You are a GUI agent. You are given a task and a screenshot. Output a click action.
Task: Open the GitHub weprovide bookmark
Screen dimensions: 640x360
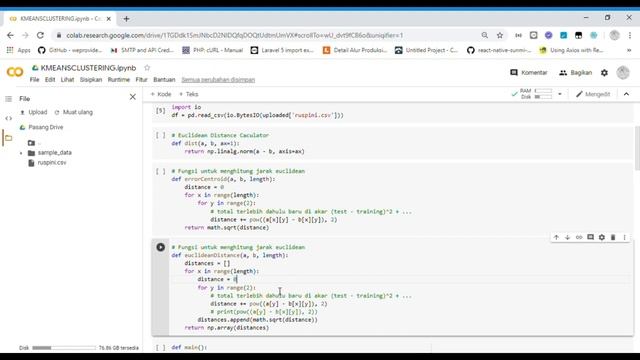pos(70,50)
